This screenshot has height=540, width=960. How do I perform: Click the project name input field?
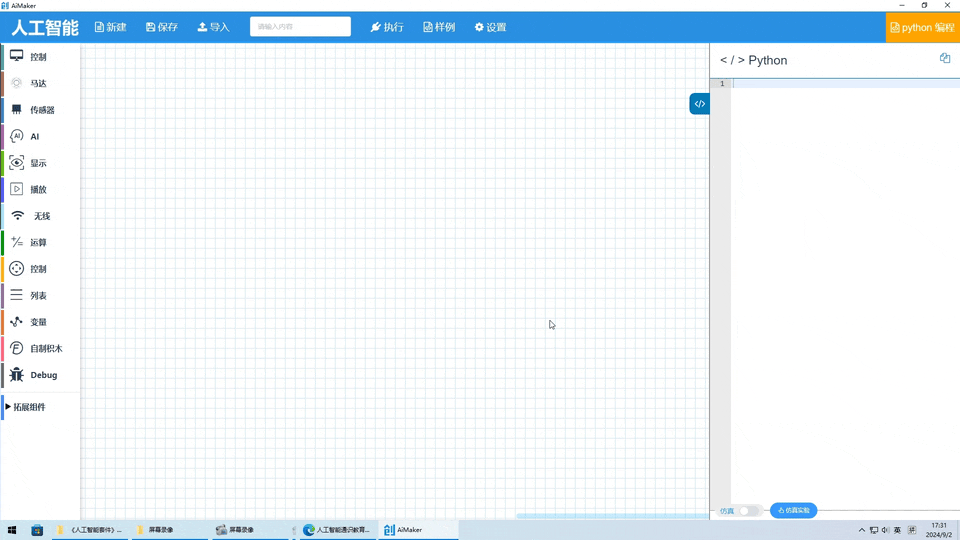(300, 27)
